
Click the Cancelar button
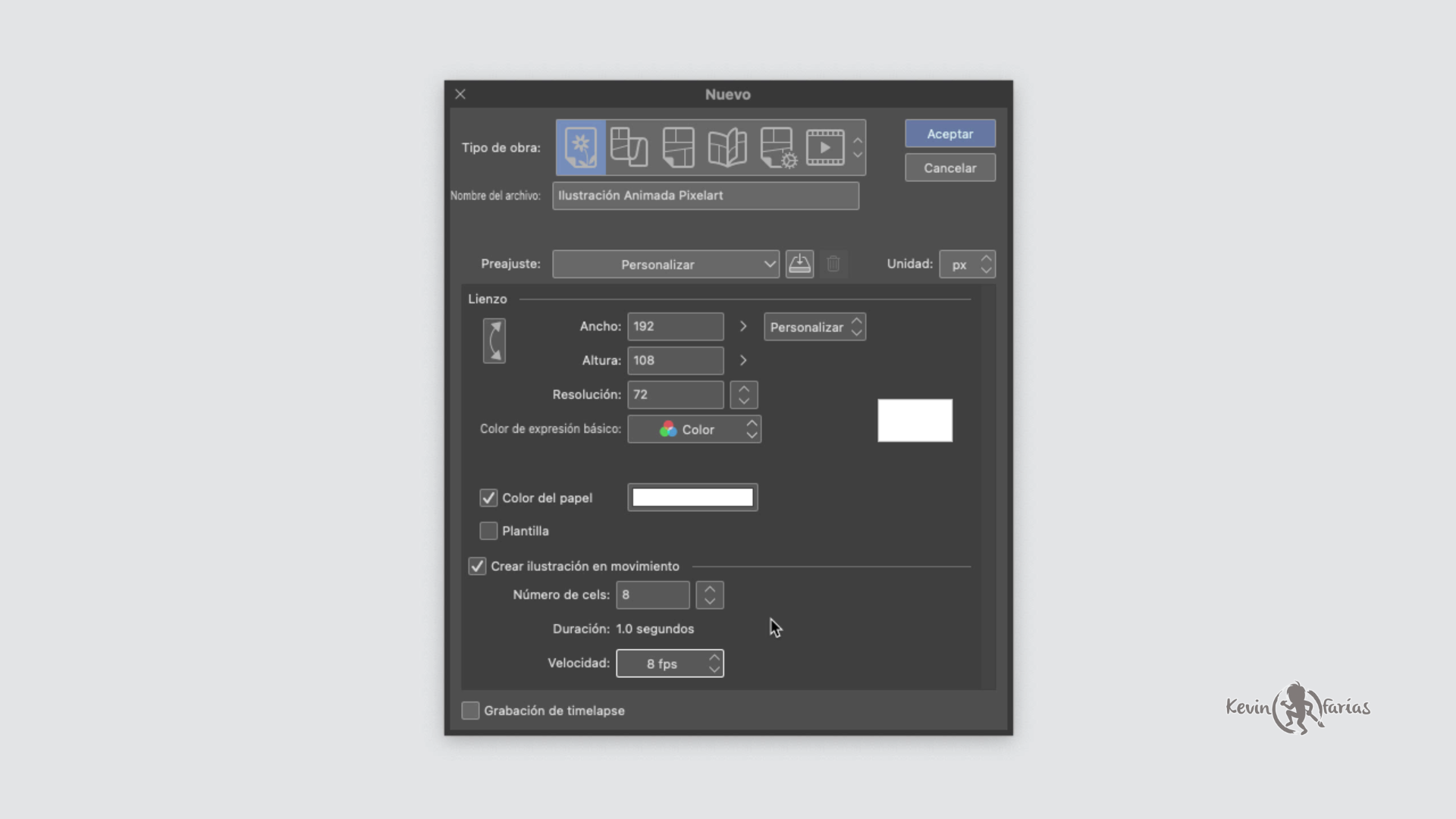point(950,168)
